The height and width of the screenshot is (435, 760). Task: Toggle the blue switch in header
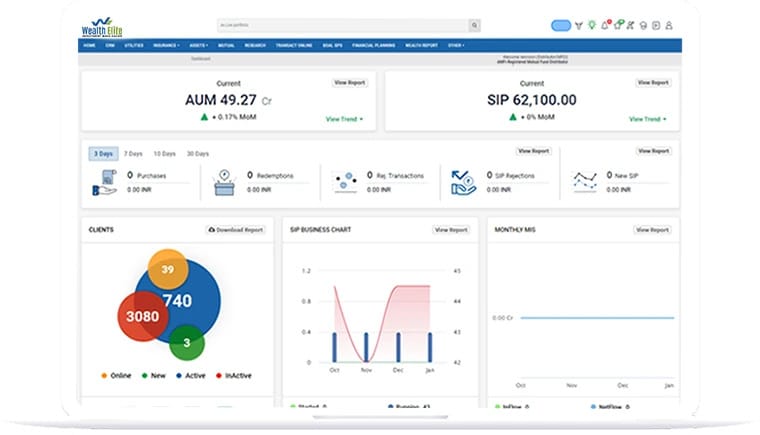point(560,26)
